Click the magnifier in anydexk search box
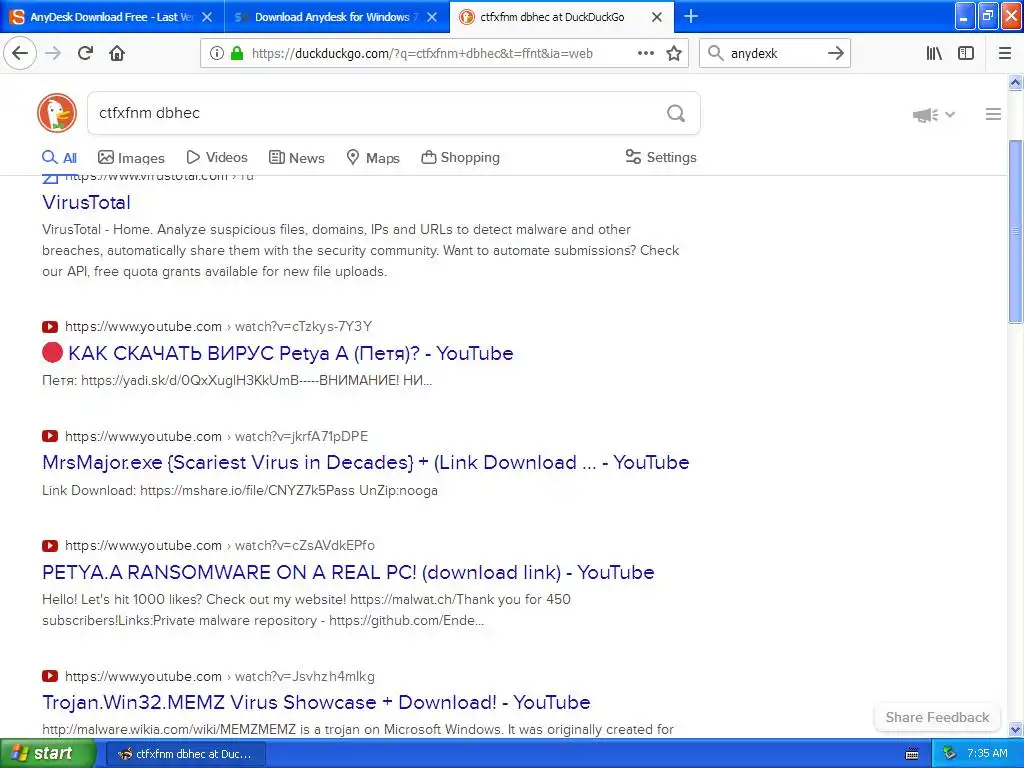The image size is (1024, 768). 716,53
